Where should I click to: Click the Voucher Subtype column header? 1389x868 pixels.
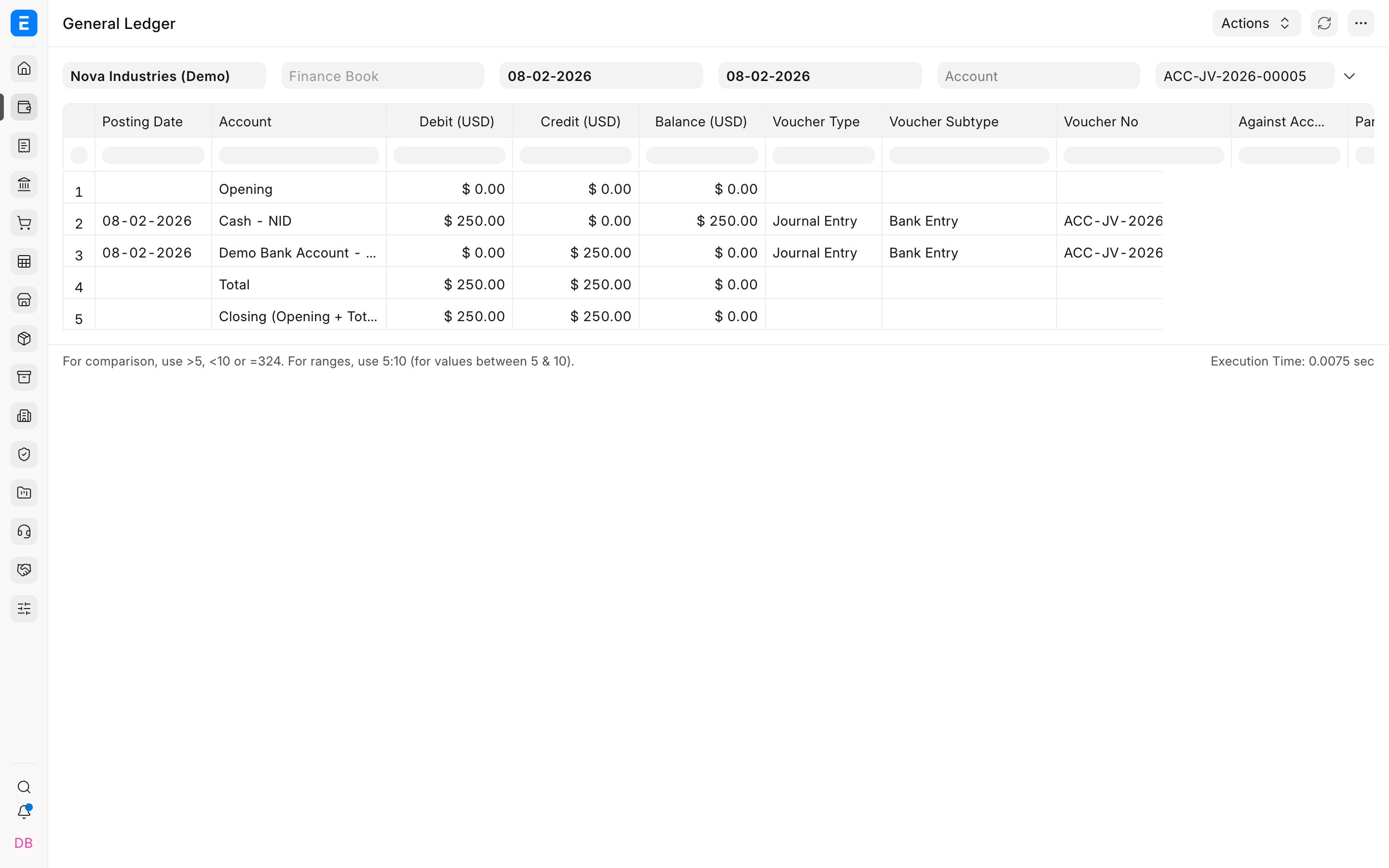click(x=969, y=121)
